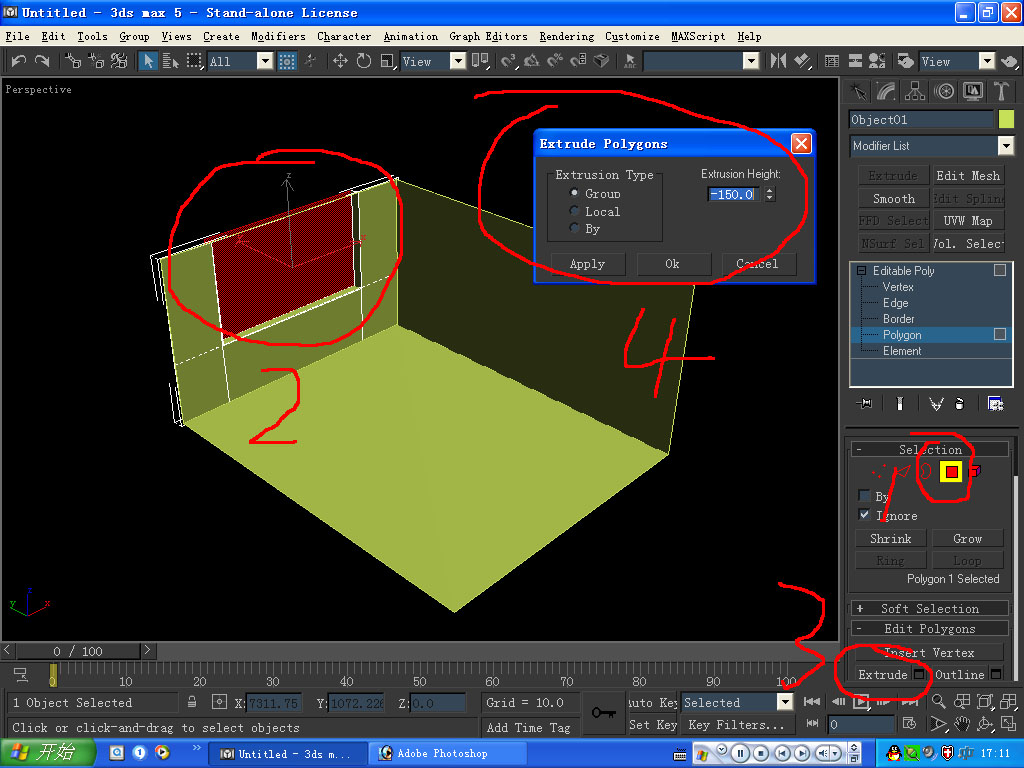Open the Utilities hammer panel tab
This screenshot has height=768, width=1024.
coord(1000,91)
